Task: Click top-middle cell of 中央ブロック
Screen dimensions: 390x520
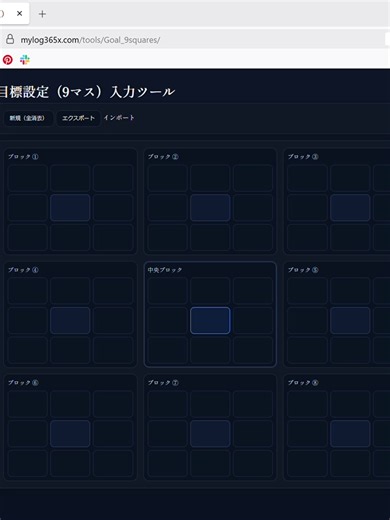Action: [210, 291]
